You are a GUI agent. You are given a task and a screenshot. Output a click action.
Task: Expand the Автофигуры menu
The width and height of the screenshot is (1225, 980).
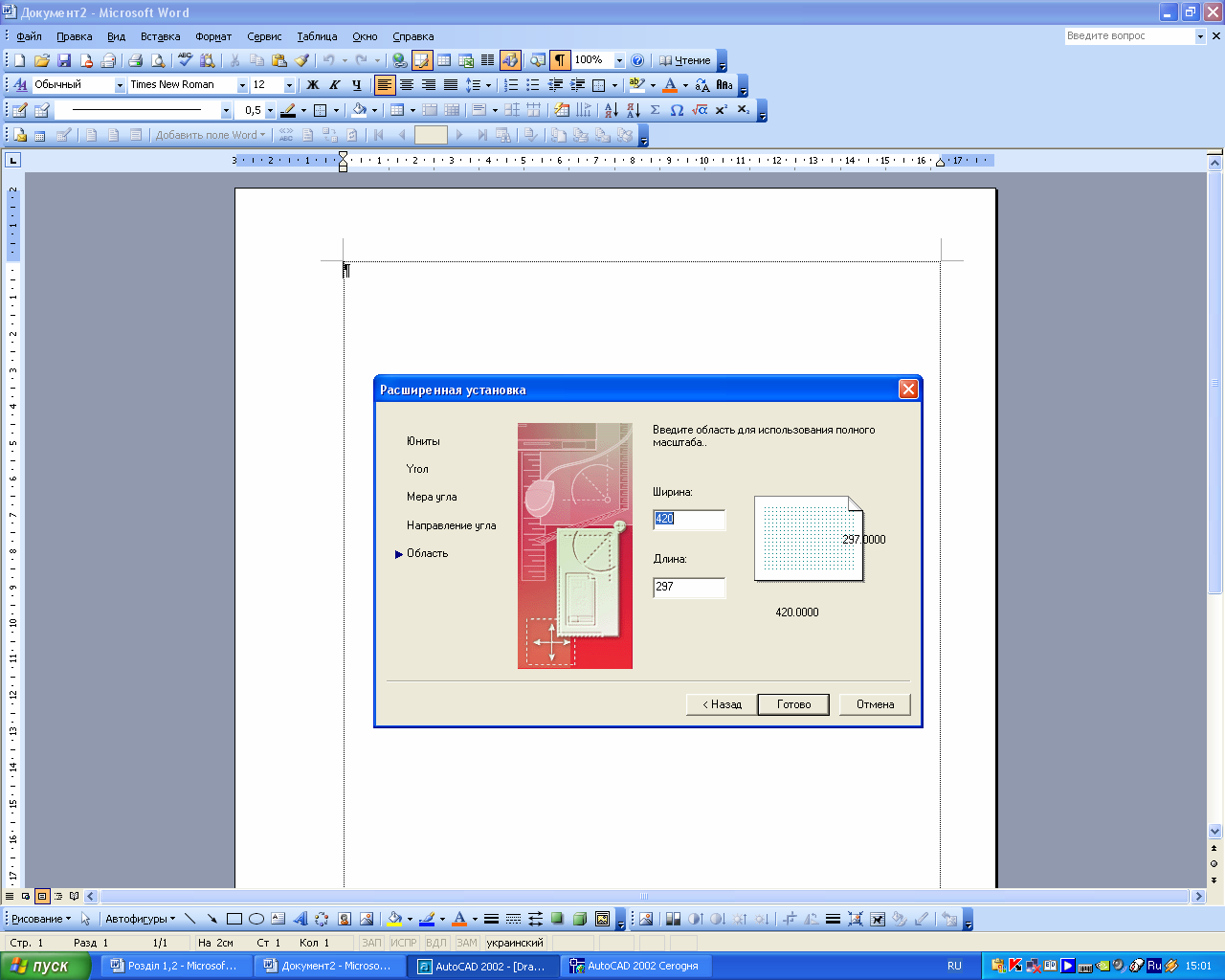point(140,919)
